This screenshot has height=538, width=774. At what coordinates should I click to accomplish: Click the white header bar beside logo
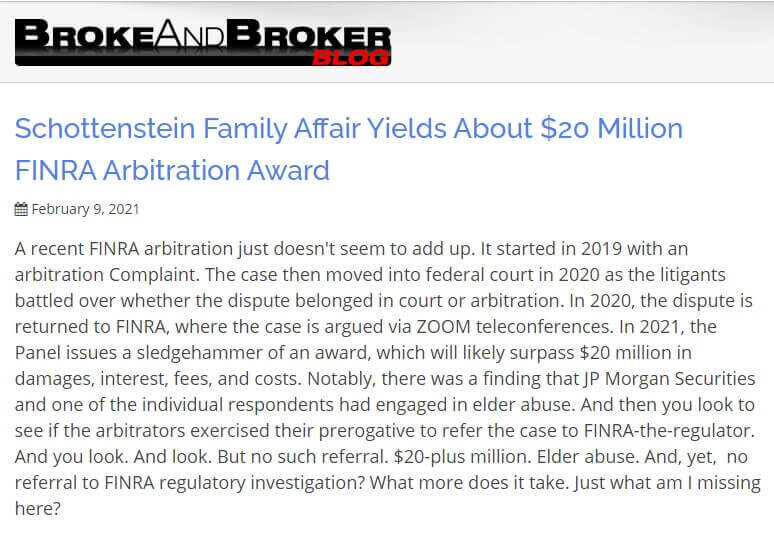(x=582, y=42)
